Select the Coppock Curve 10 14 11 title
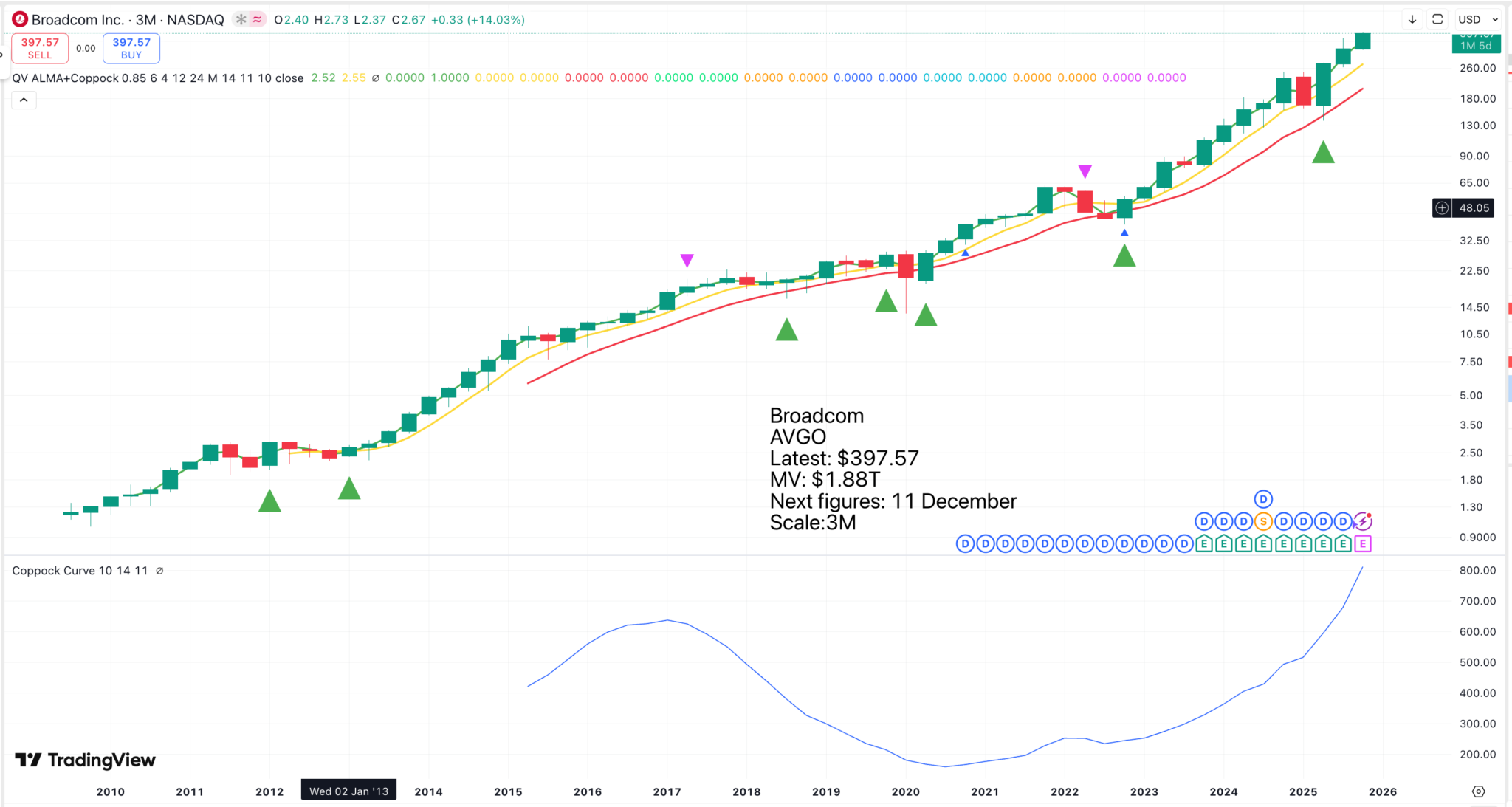This screenshot has width=1512, height=807. [80, 571]
